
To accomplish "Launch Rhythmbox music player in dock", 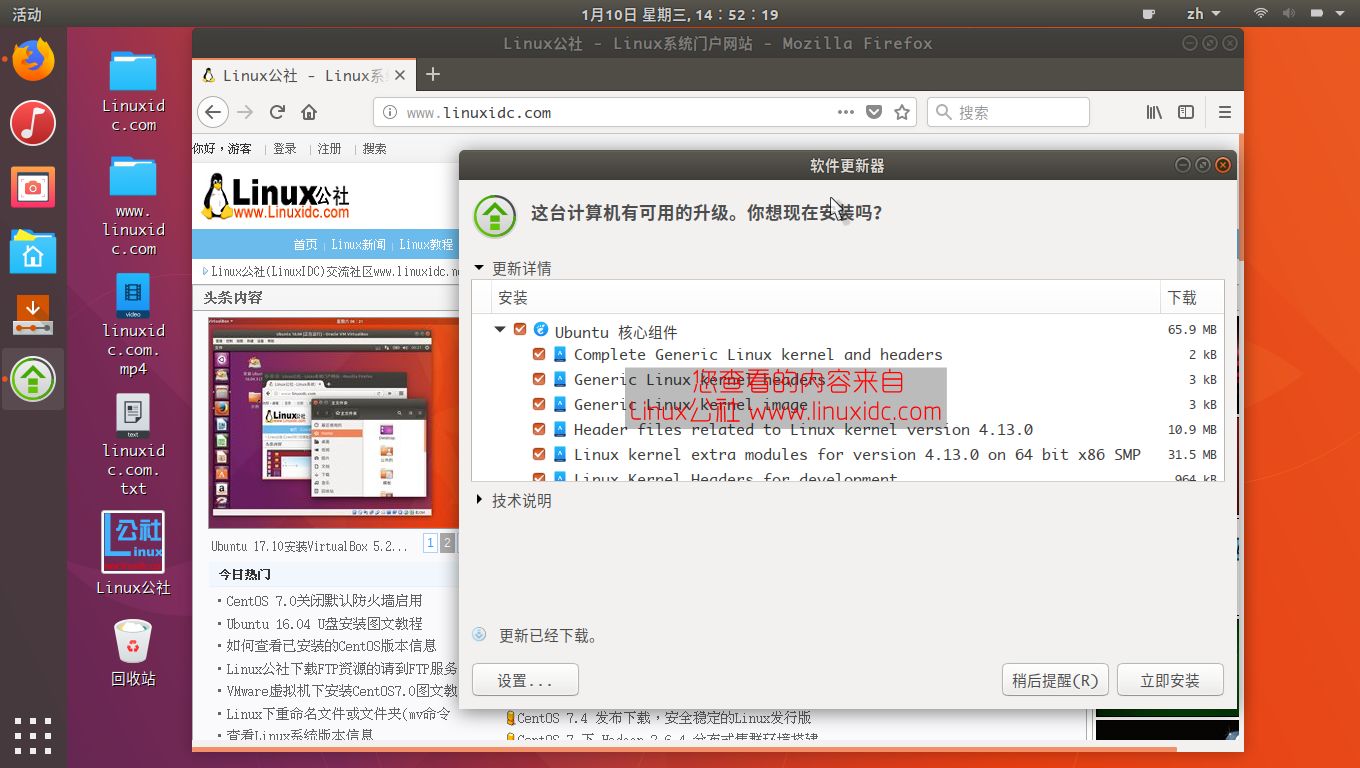I will click(33, 123).
